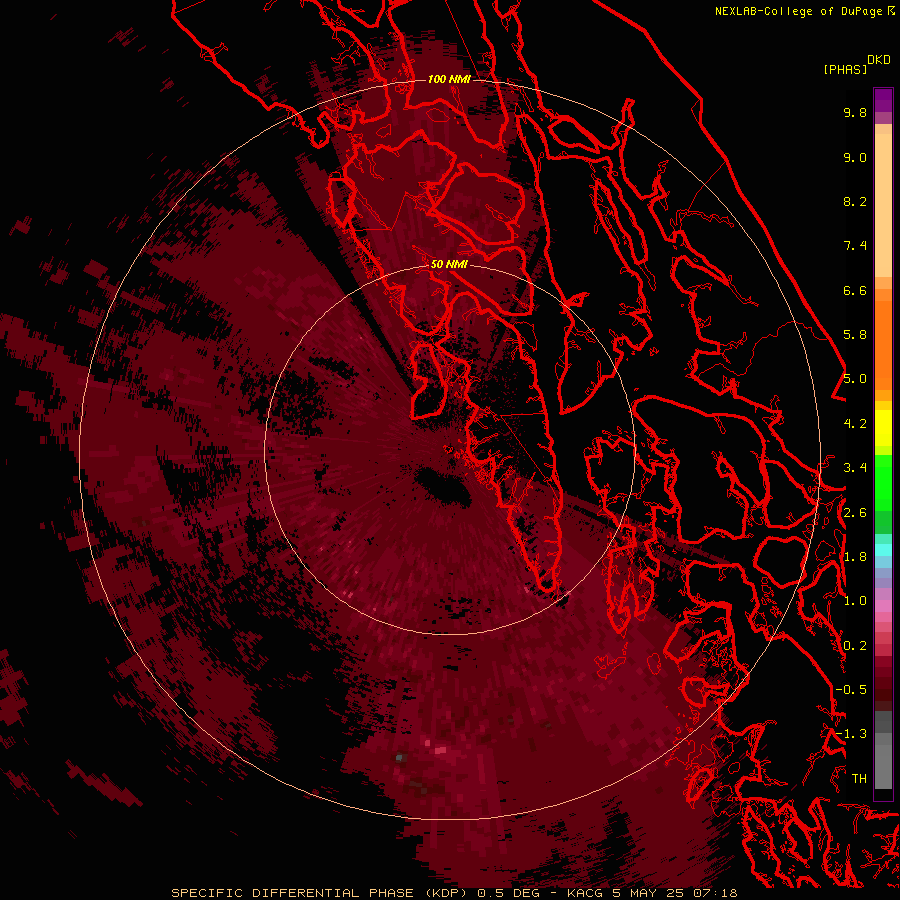Click the 3.4 value on color scale
The height and width of the screenshot is (900, 900).
[855, 468]
